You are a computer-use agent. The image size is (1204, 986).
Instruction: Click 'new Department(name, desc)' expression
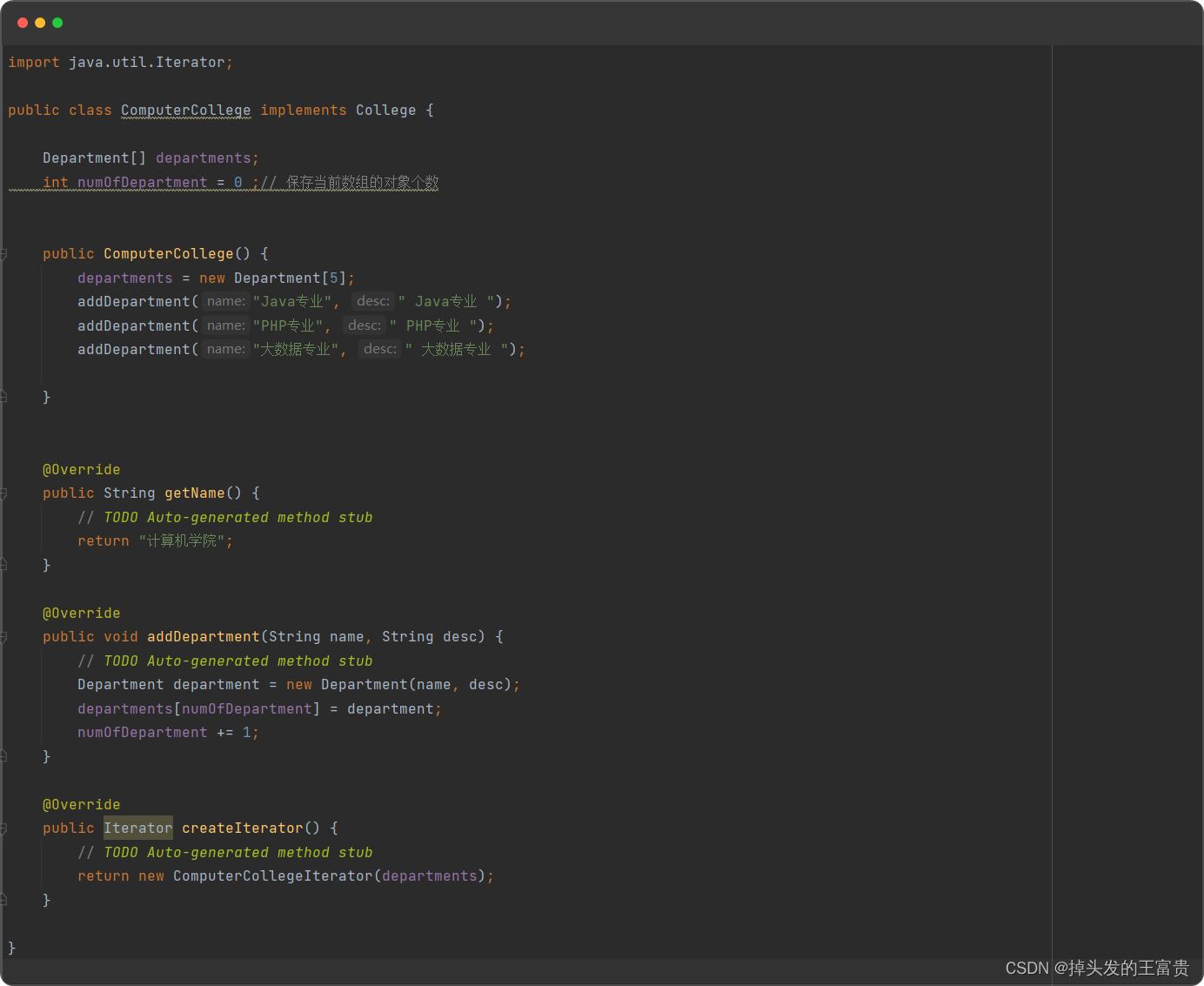pos(399,685)
